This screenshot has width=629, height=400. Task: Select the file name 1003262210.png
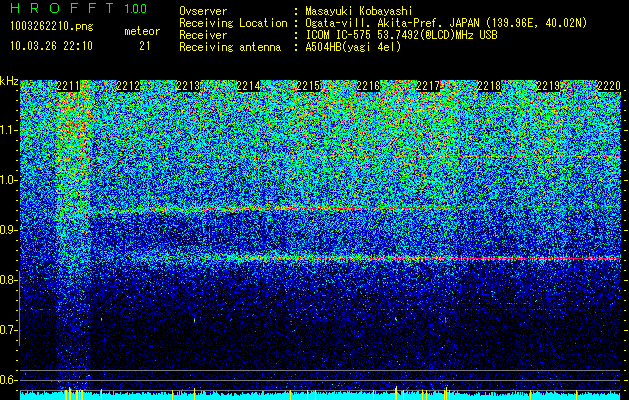click(x=52, y=27)
